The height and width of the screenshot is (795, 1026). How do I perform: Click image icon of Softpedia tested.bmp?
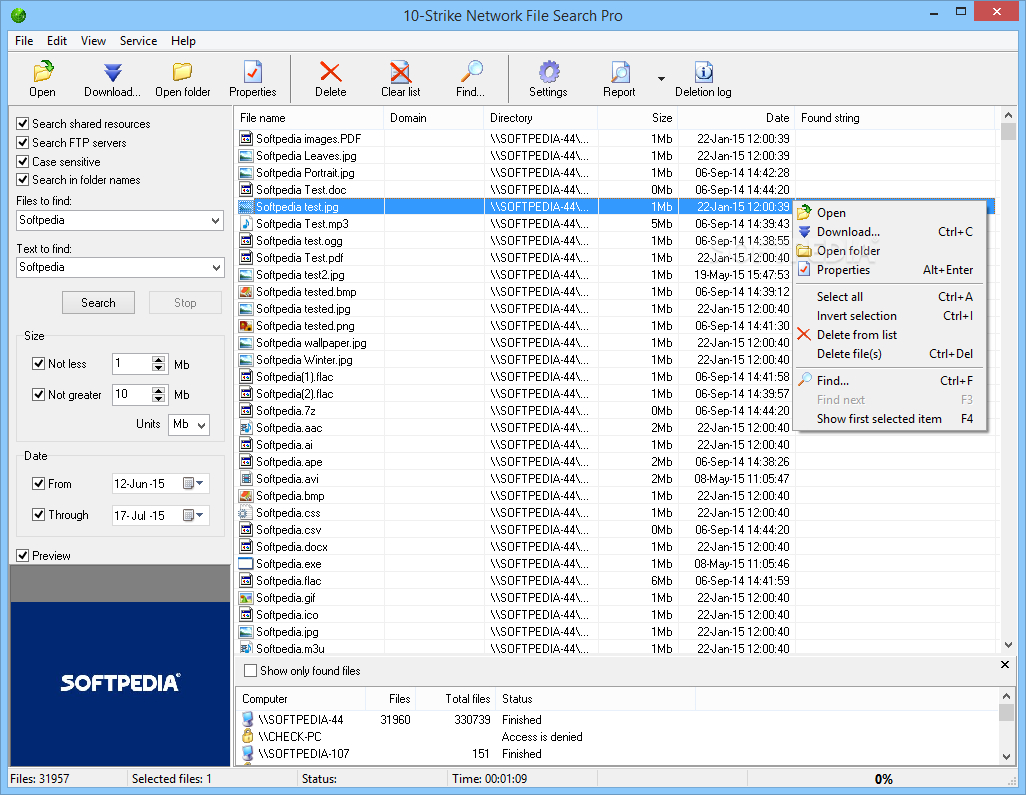pyautogui.click(x=246, y=292)
